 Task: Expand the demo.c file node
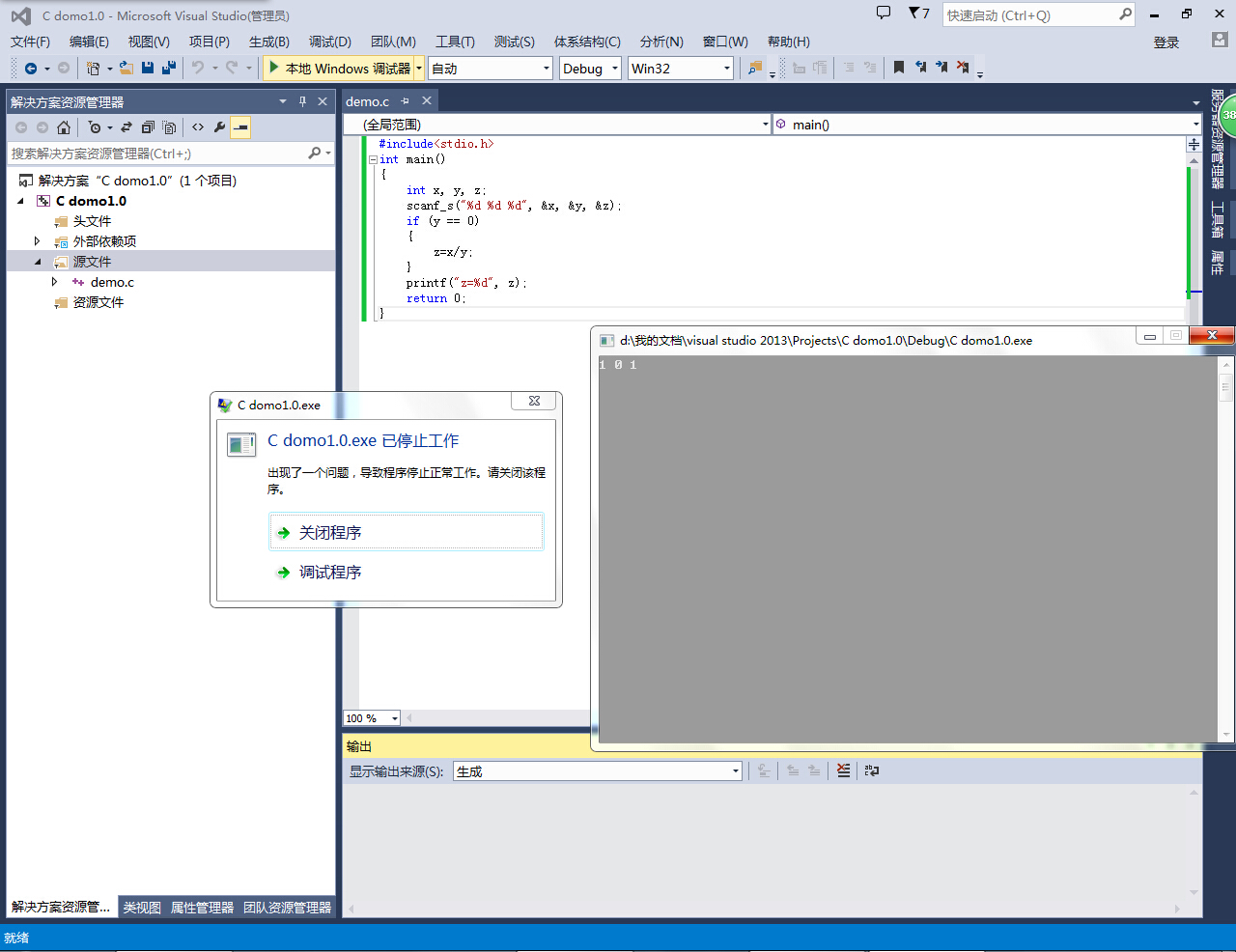[55, 282]
